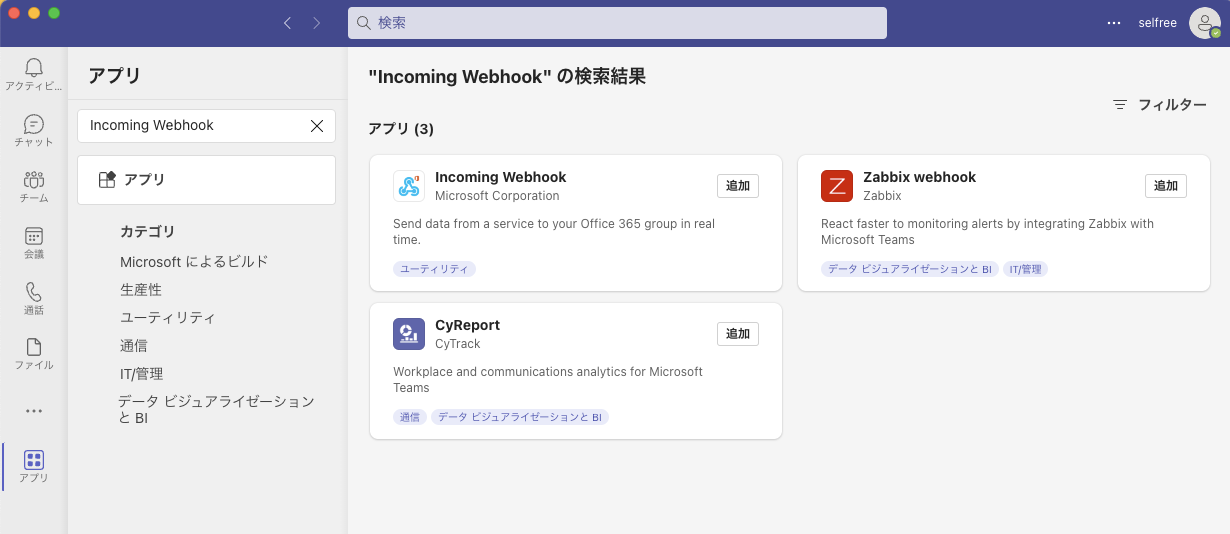Go back with the left arrow
Image resolution: width=1230 pixels, height=534 pixels.
[x=287, y=22]
